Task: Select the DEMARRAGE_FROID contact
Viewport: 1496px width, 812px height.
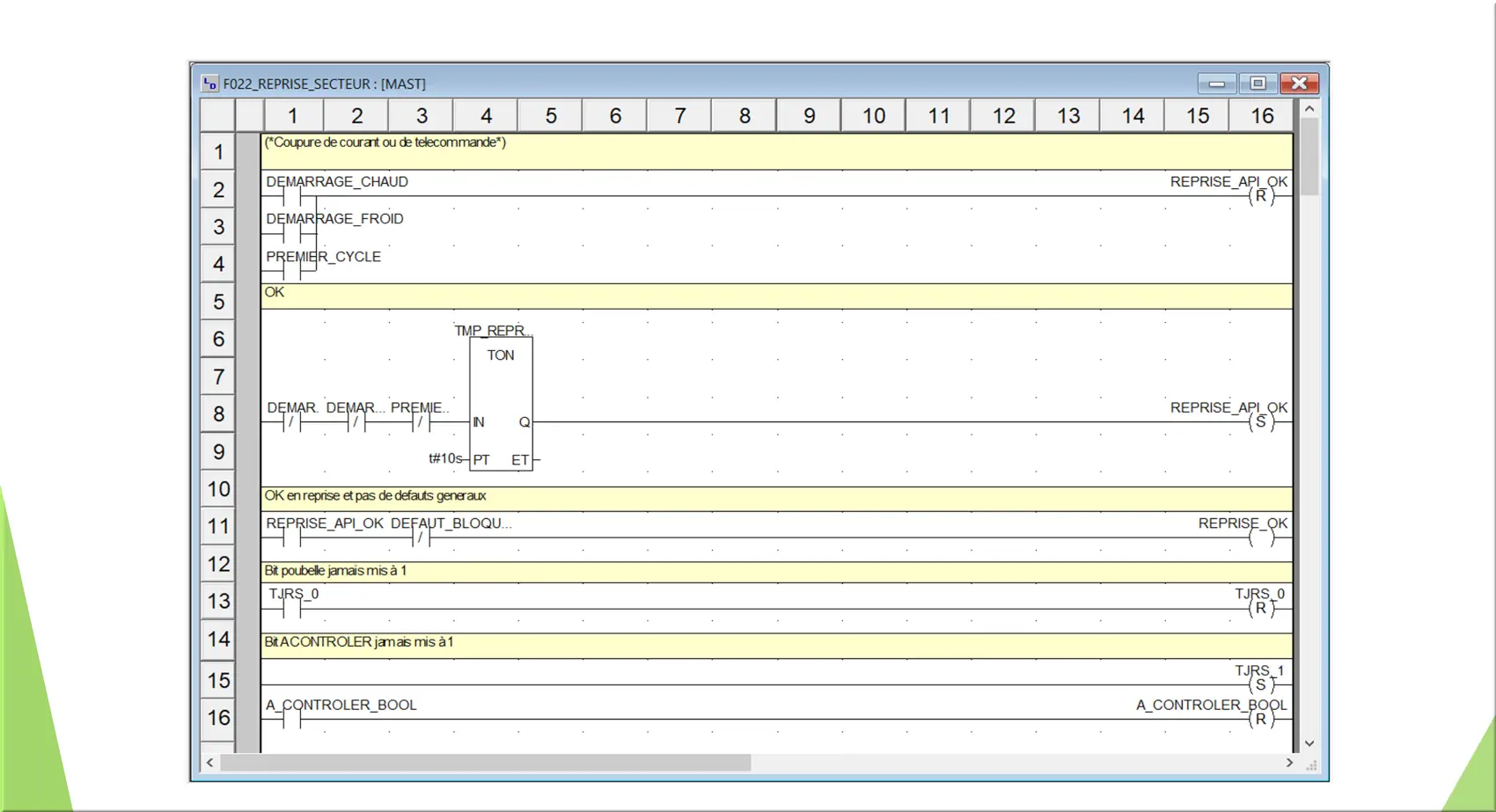Action: pos(291,233)
